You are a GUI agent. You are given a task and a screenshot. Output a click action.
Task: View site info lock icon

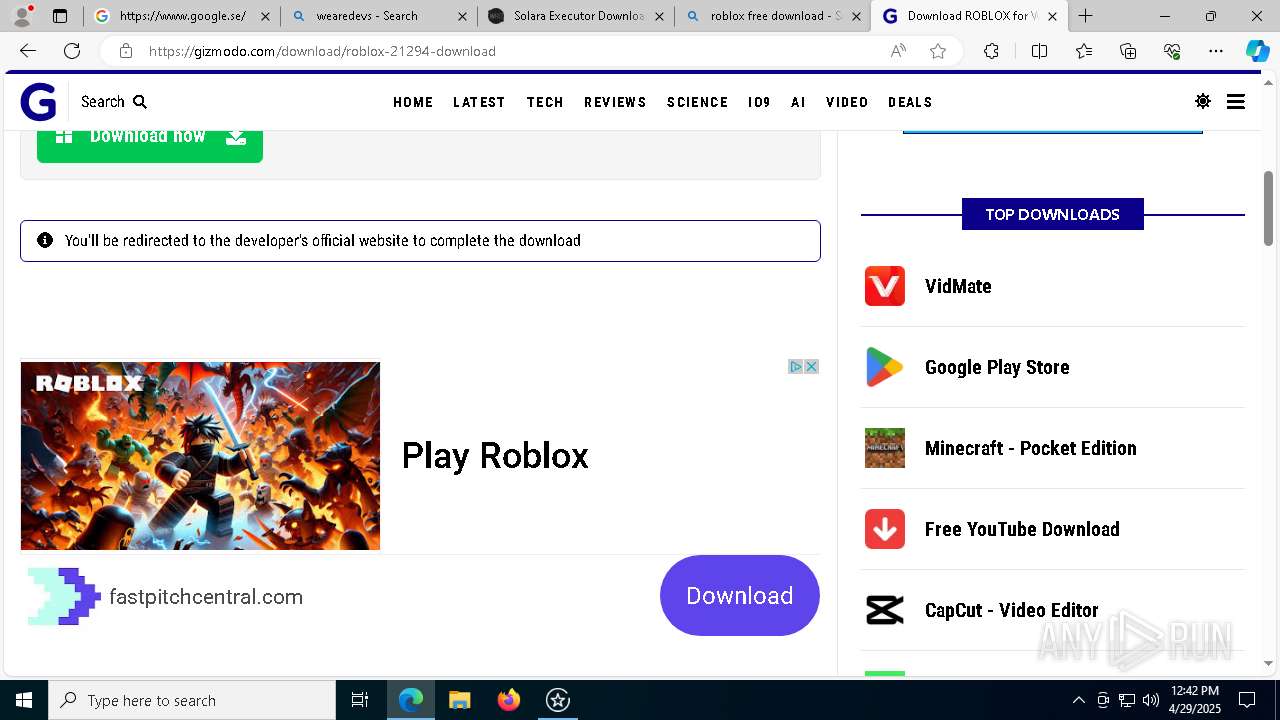(x=126, y=51)
